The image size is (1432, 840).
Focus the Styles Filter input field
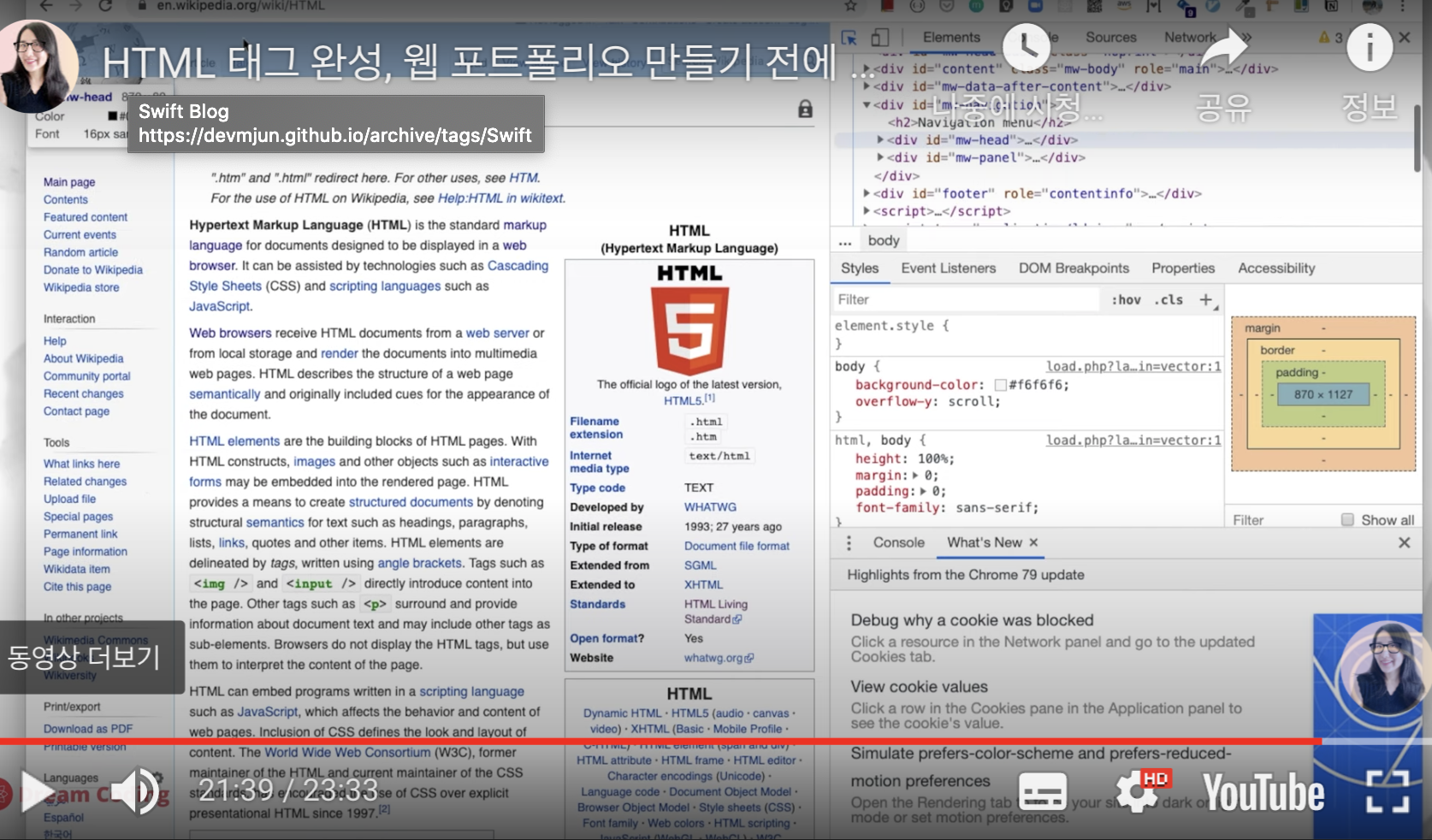coord(967,299)
